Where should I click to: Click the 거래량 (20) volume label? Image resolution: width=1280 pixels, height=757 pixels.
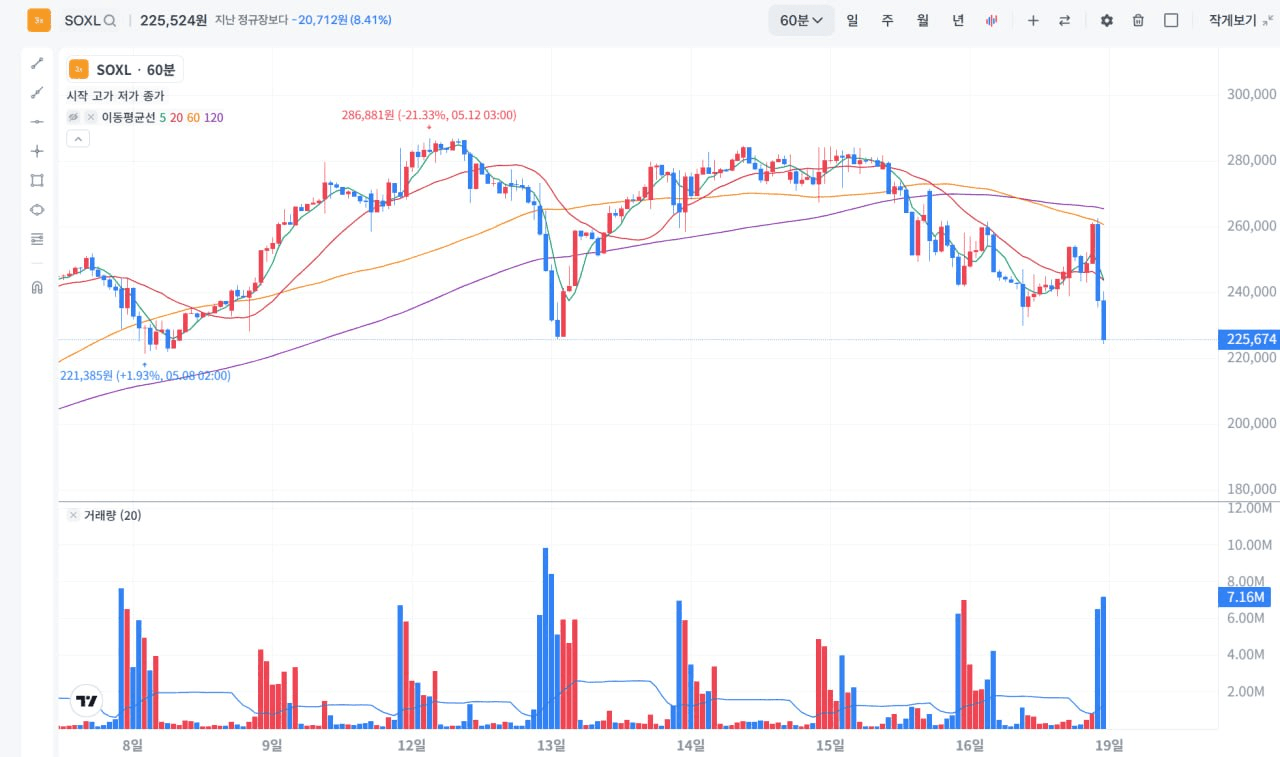pyautogui.click(x=112, y=515)
